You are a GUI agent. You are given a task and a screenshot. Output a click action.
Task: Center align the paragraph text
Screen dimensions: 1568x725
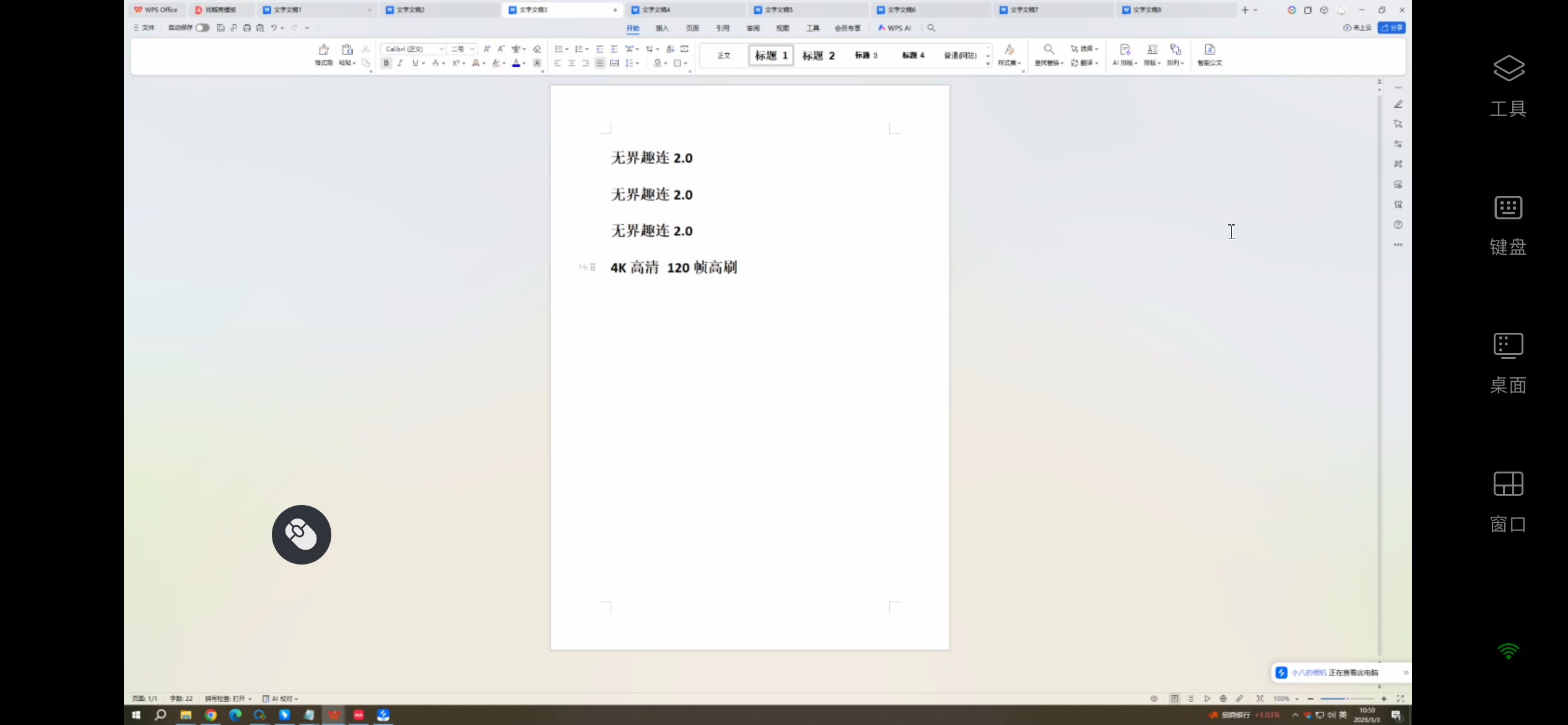[572, 63]
